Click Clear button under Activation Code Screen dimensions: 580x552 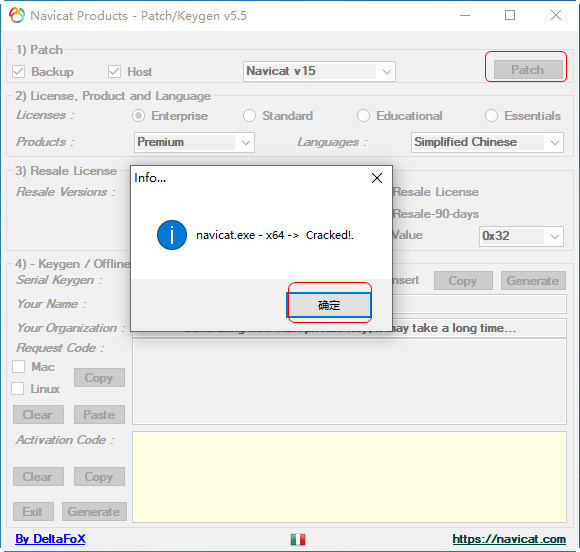point(38,477)
